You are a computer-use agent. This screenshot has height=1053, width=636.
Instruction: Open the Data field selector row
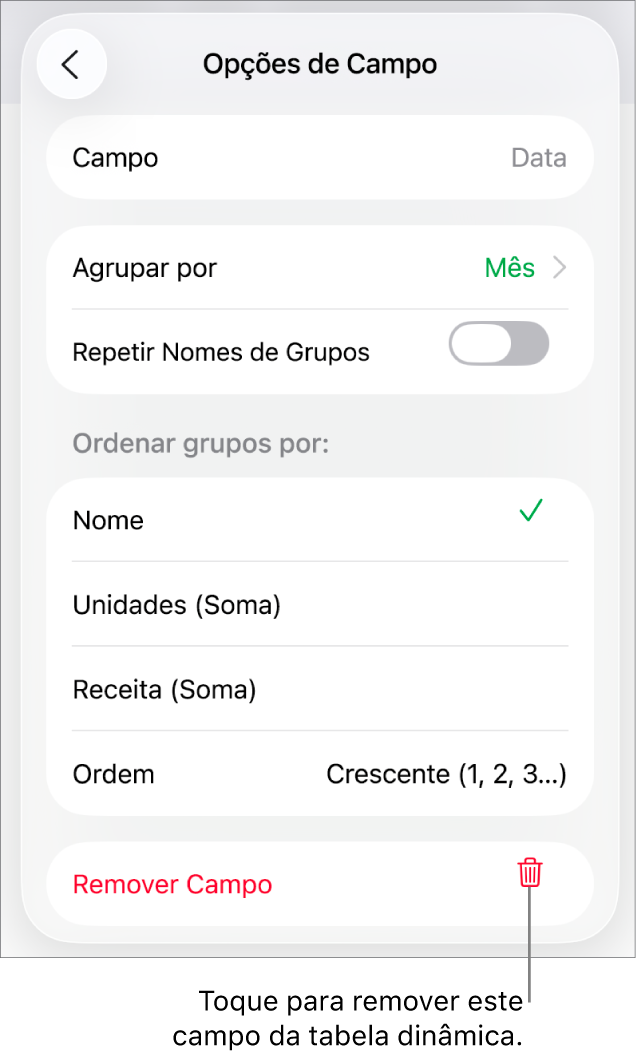320,157
